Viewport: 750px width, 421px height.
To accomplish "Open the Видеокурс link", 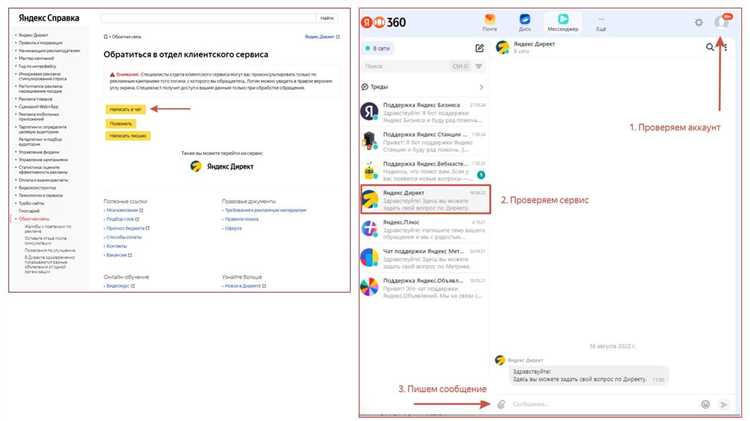I will point(120,286).
